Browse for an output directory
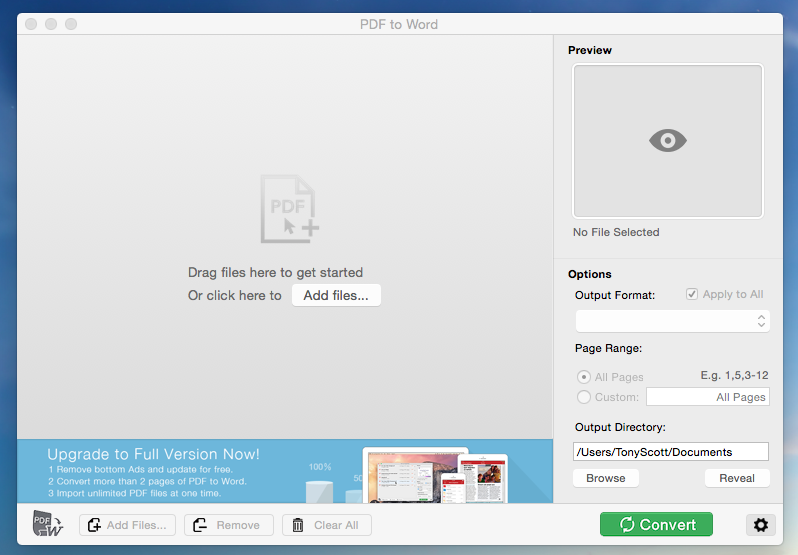Image resolution: width=798 pixels, height=555 pixels. point(606,478)
